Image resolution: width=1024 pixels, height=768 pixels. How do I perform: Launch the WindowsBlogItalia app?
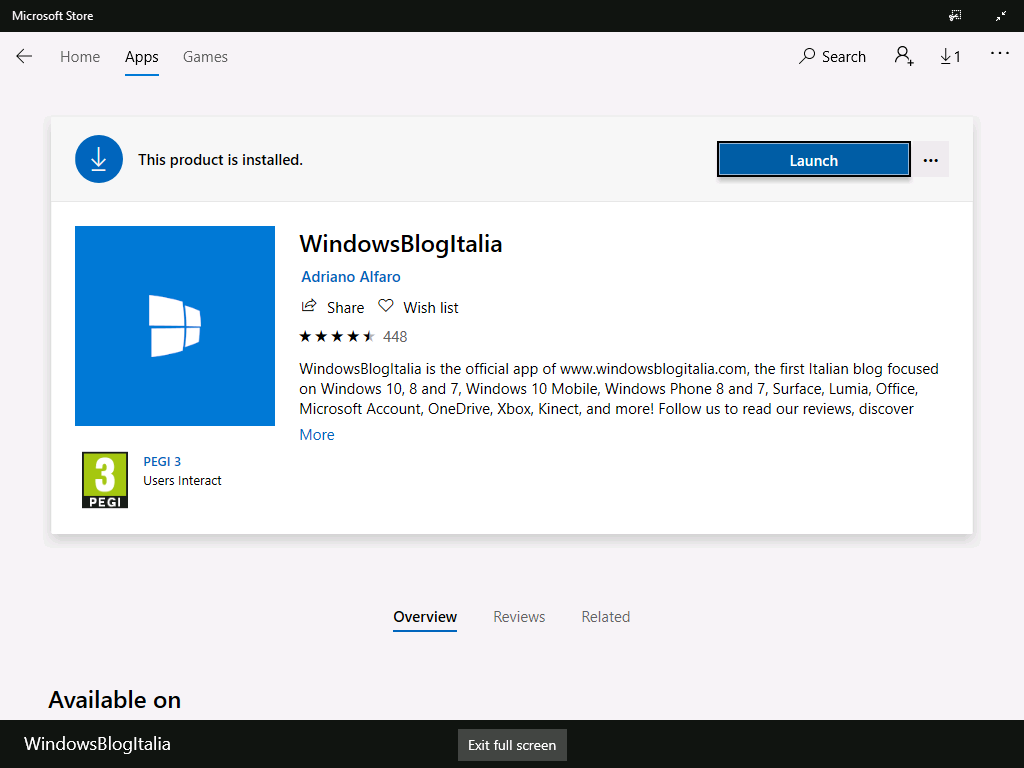coord(814,159)
